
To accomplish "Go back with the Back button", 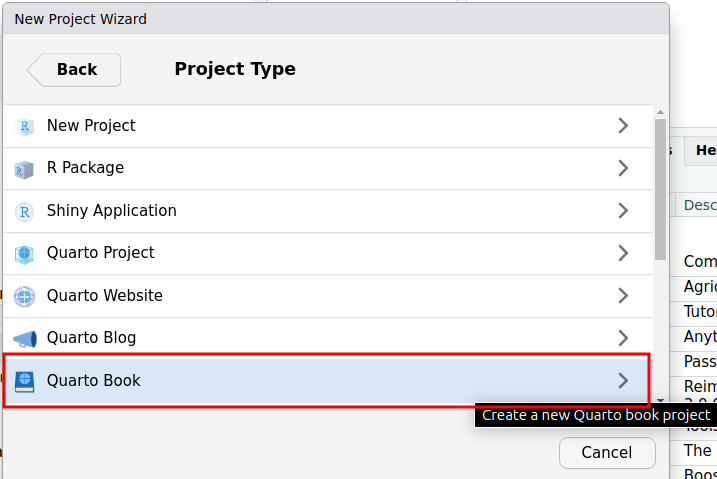I will pos(74,69).
